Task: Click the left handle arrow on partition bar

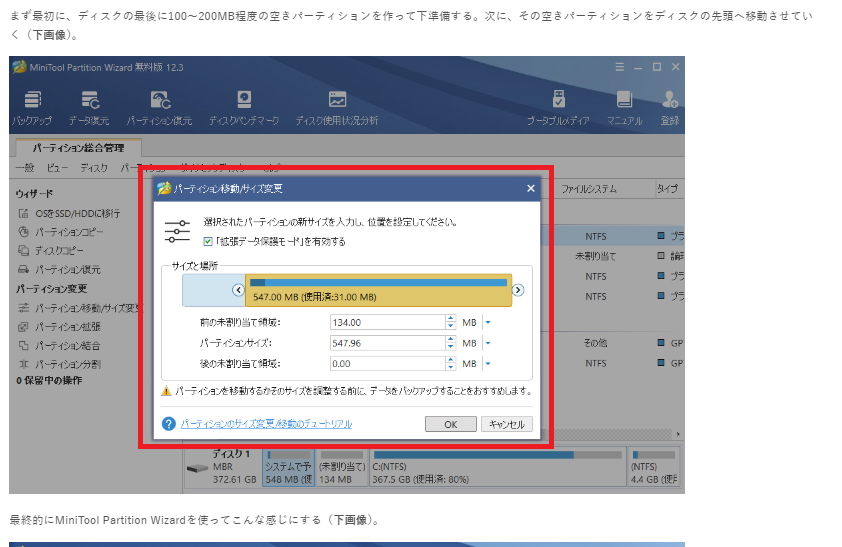Action: point(238,290)
